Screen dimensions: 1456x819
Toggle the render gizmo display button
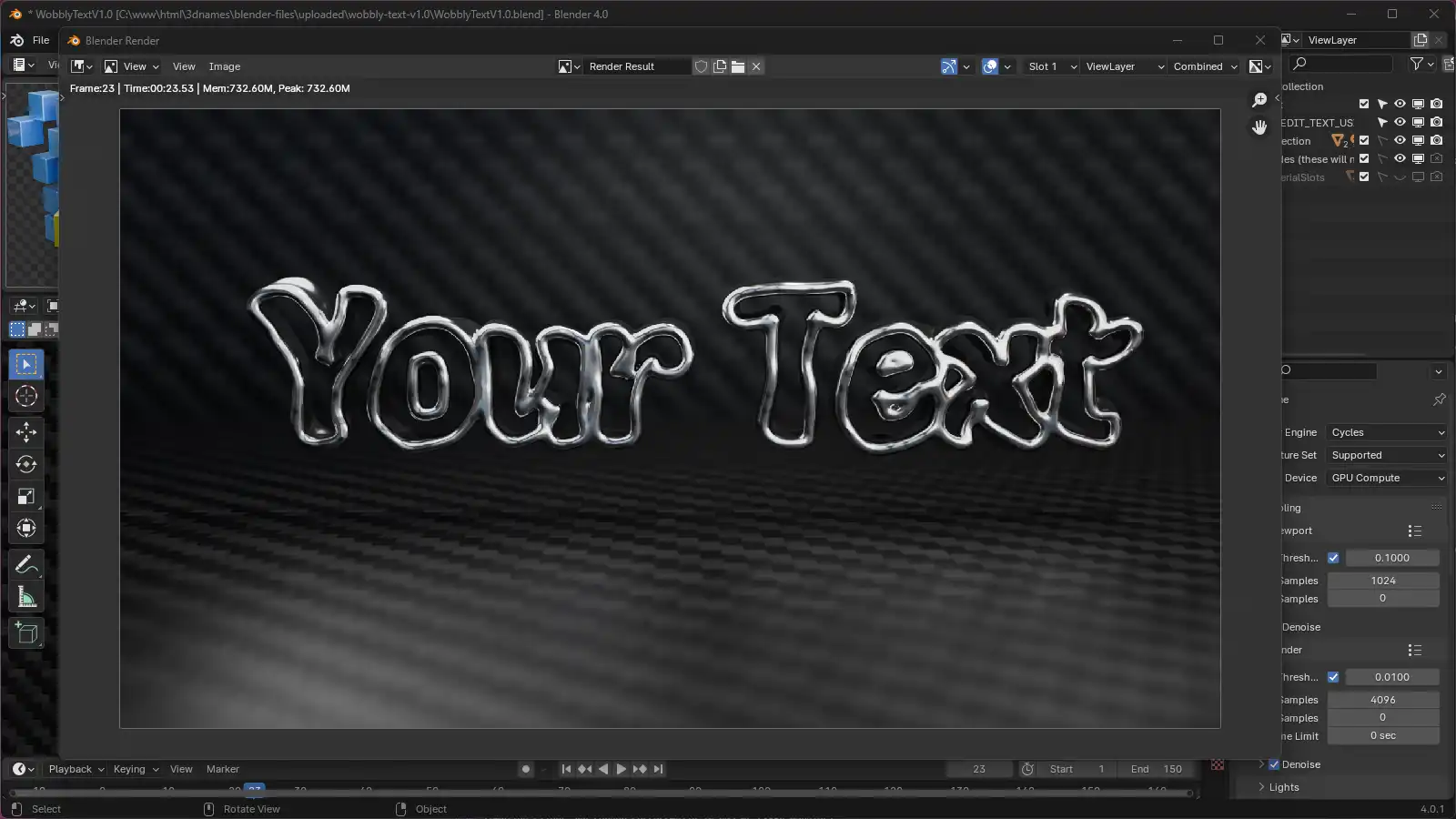(x=949, y=66)
